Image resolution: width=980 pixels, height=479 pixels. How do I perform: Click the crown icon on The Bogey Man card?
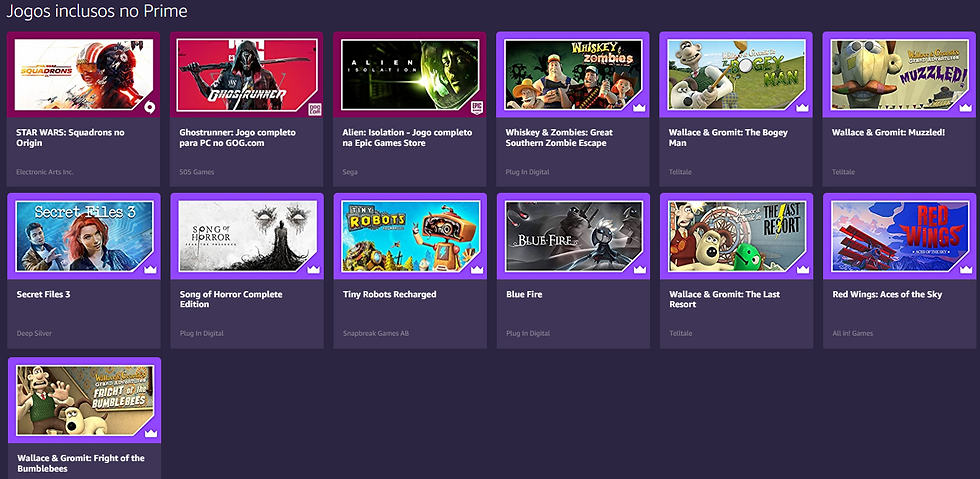[x=802, y=108]
